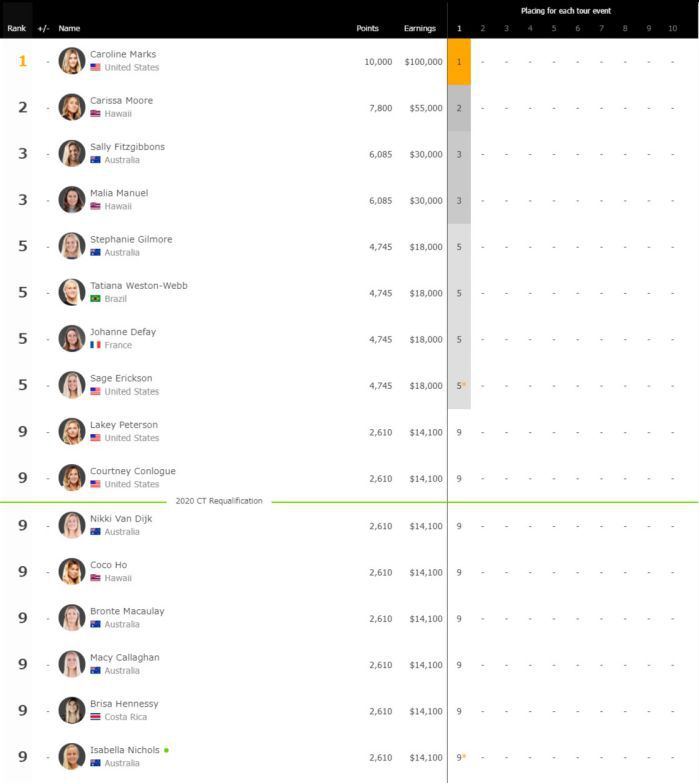Screen dimensions: 699x783
Task: Click the Rank column header
Action: 16,28
